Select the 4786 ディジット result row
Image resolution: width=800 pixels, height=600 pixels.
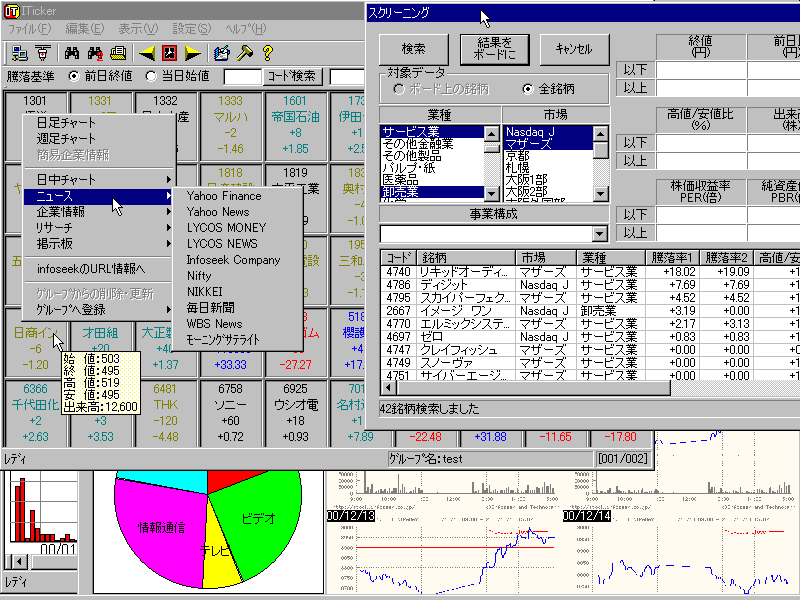[590, 285]
